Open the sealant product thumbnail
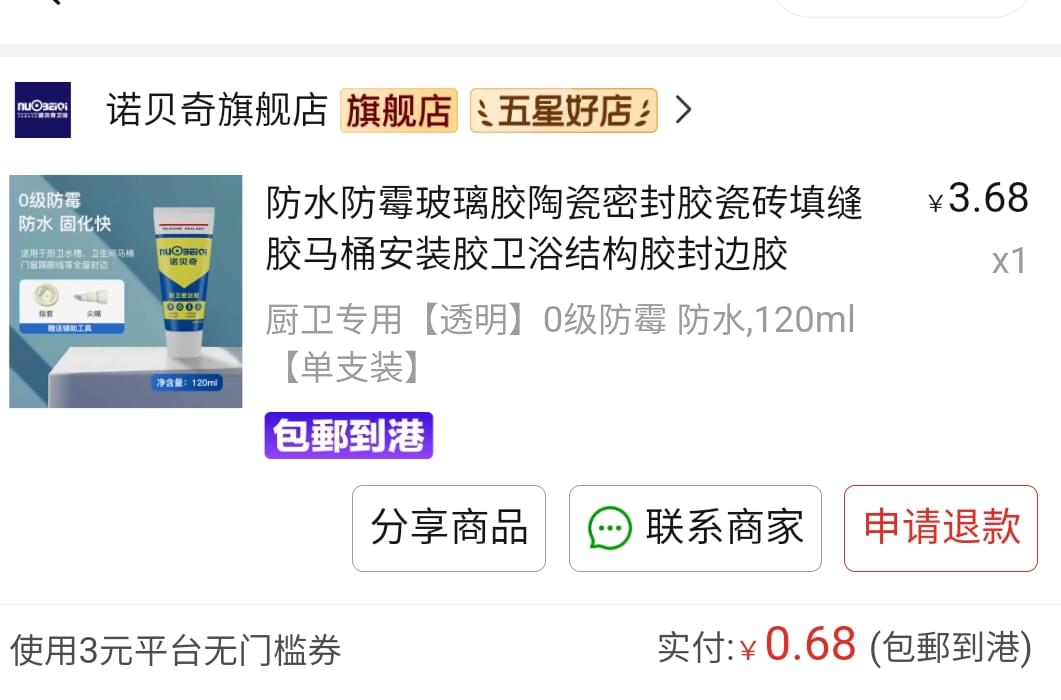The image size is (1061, 700). pos(126,291)
